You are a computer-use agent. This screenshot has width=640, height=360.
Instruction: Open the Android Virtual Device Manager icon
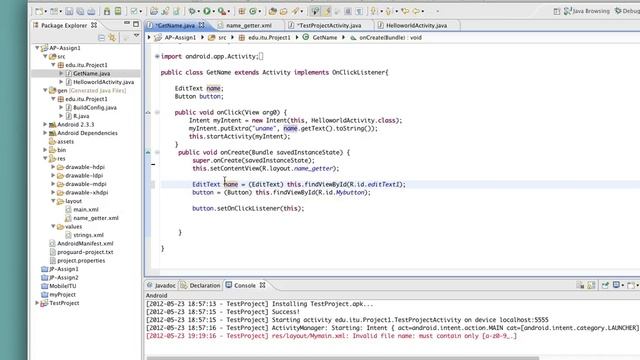(118, 11)
